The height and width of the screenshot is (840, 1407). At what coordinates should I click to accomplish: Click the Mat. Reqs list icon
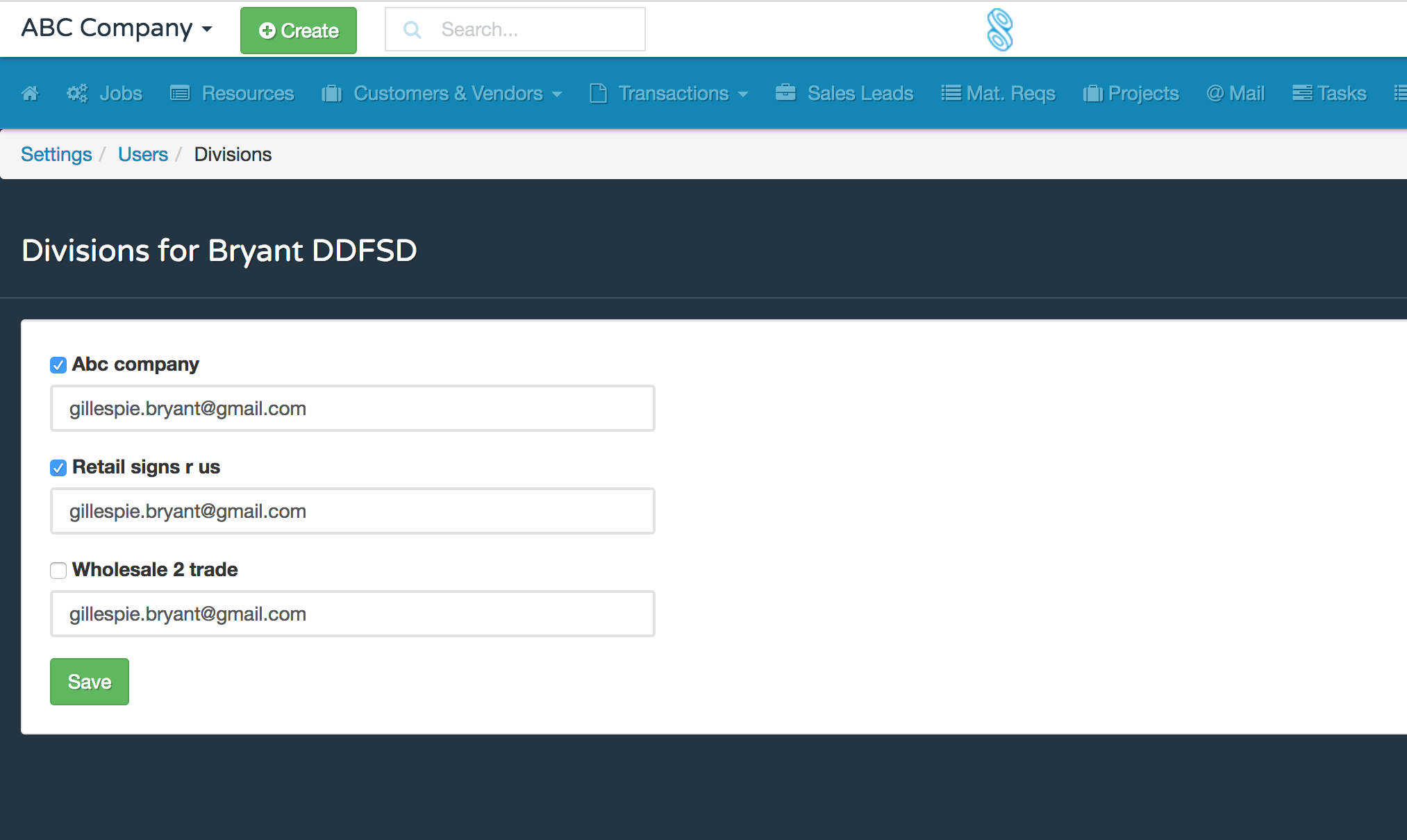coord(951,93)
